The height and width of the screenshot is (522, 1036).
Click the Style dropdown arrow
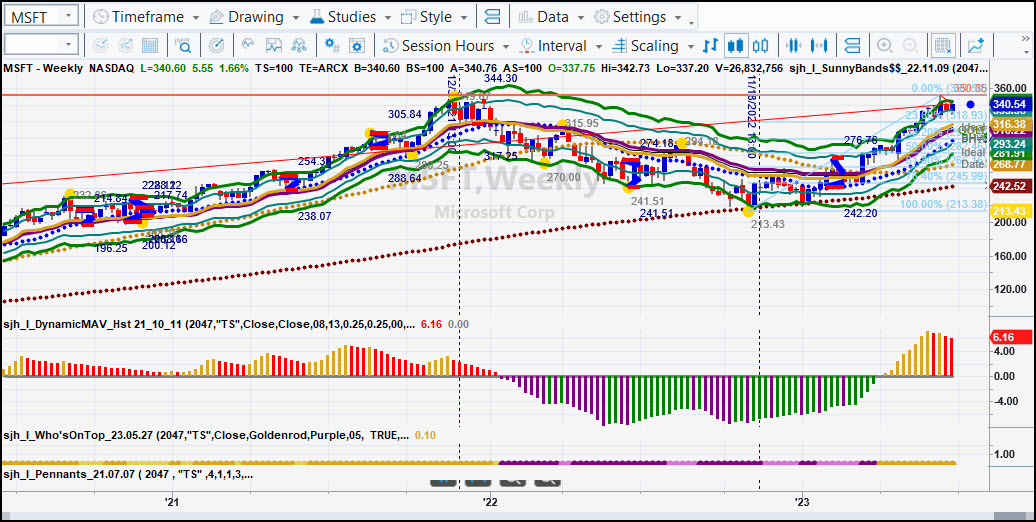[x=464, y=17]
